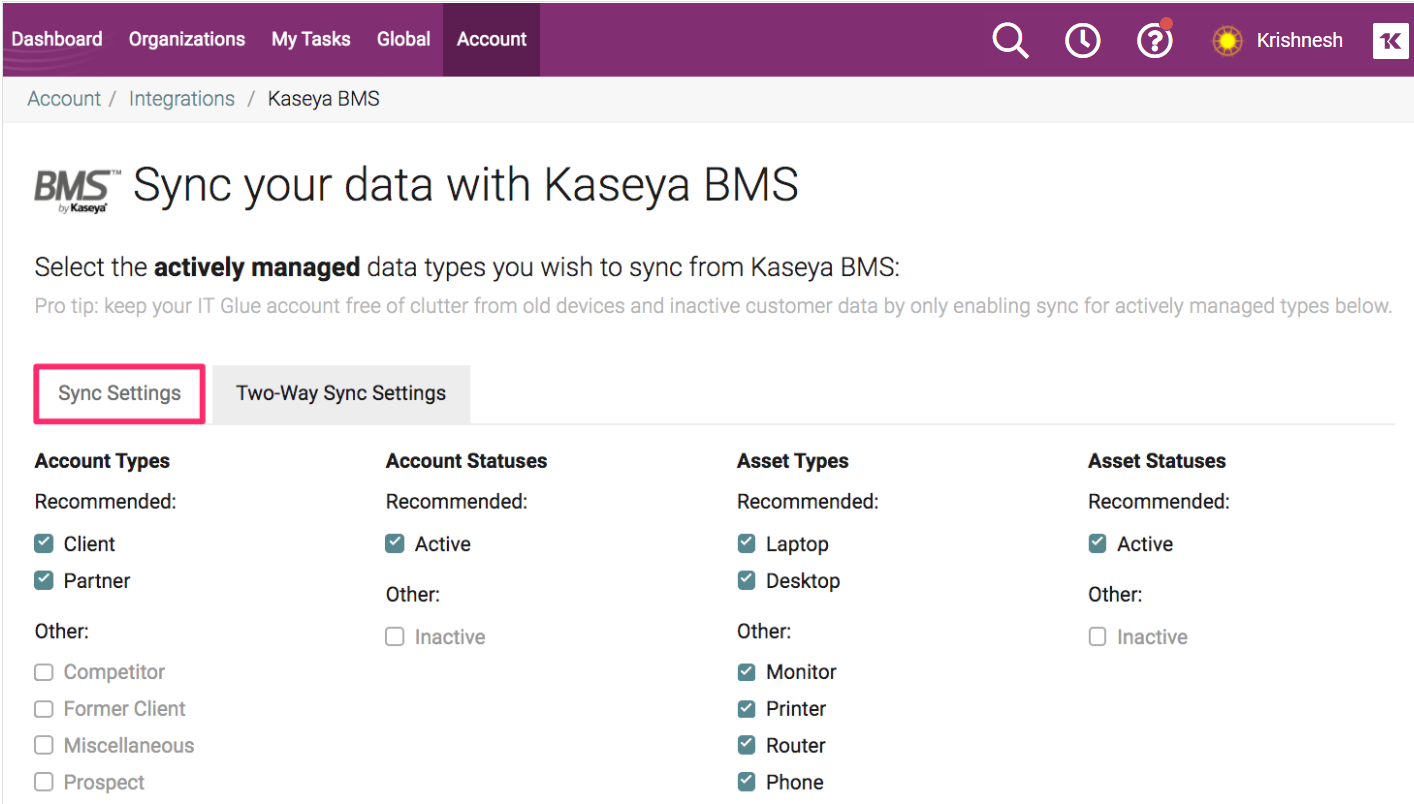Click the Account Types column heading
Screen dimensions: 1414x804
(102, 461)
